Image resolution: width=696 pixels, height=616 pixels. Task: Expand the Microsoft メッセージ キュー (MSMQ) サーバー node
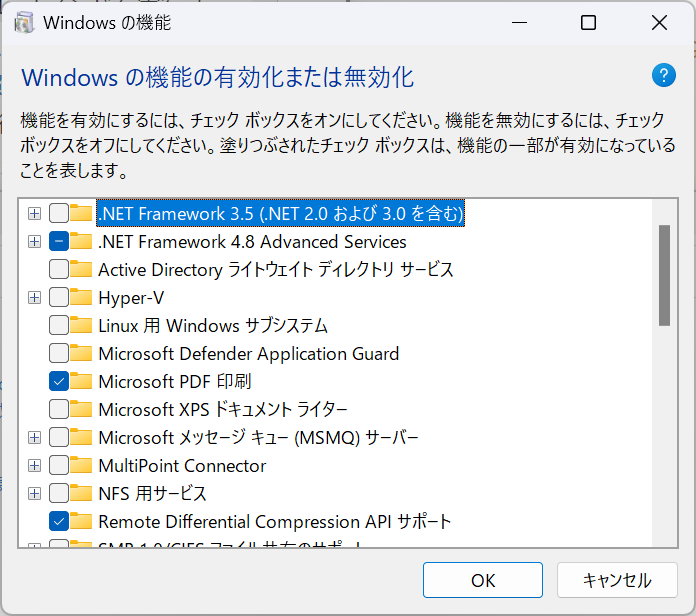point(34,438)
